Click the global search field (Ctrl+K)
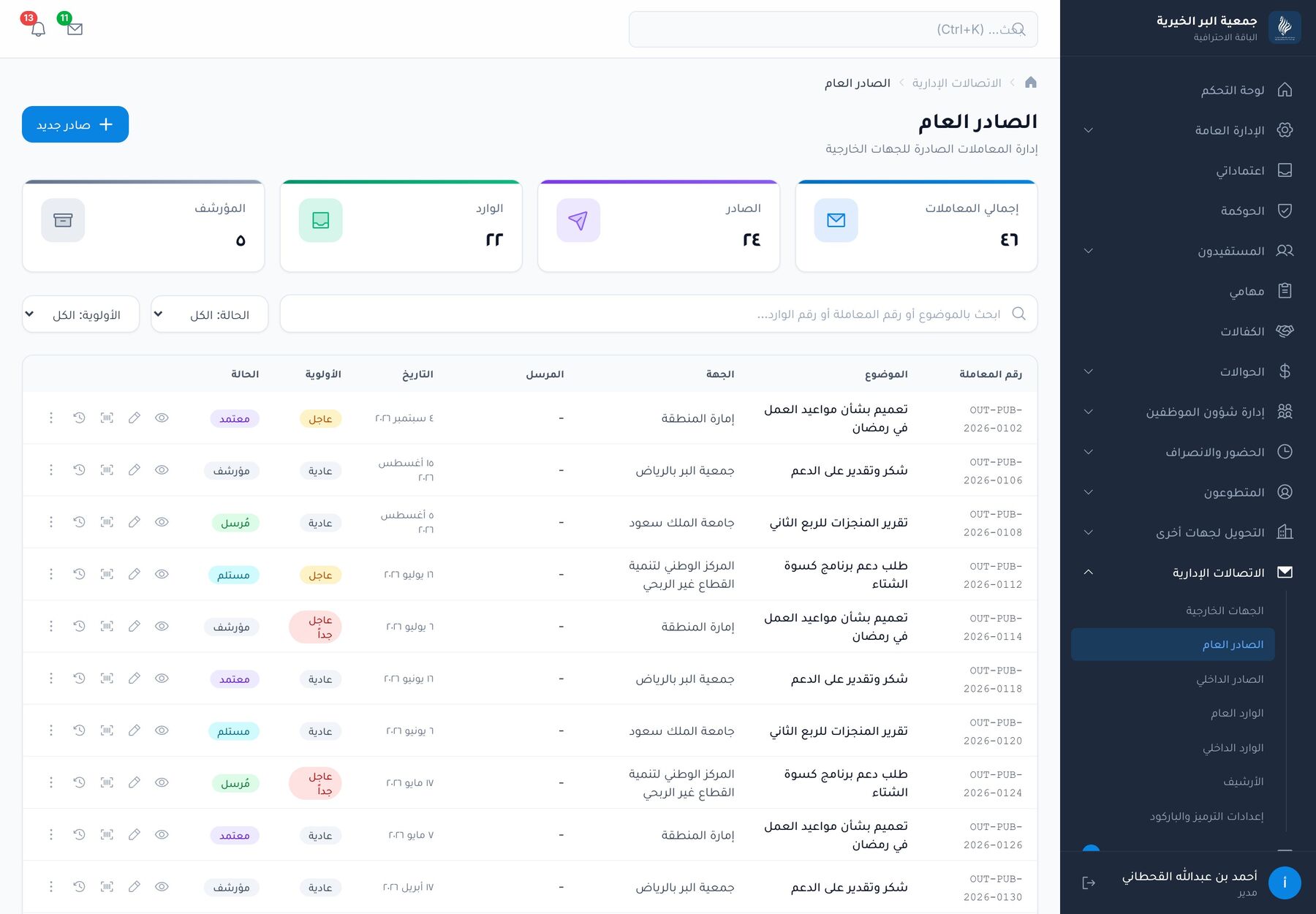1316x914 pixels. (x=833, y=29)
